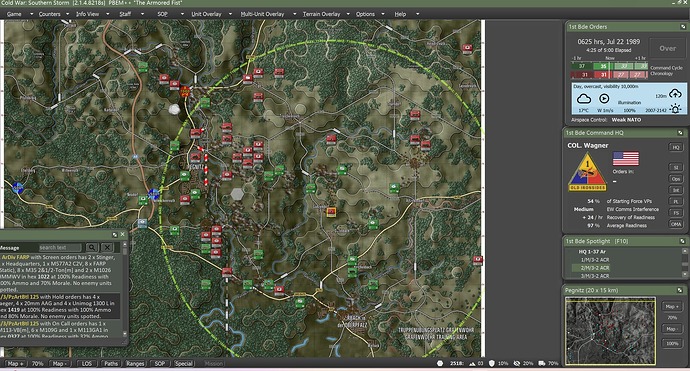Open the Info View menu
690x371 pixels.
click(88, 14)
